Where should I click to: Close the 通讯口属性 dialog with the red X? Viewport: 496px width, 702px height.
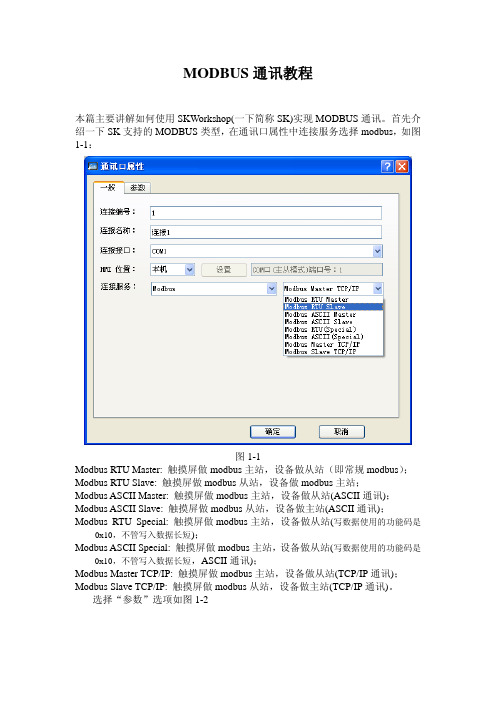[x=402, y=167]
